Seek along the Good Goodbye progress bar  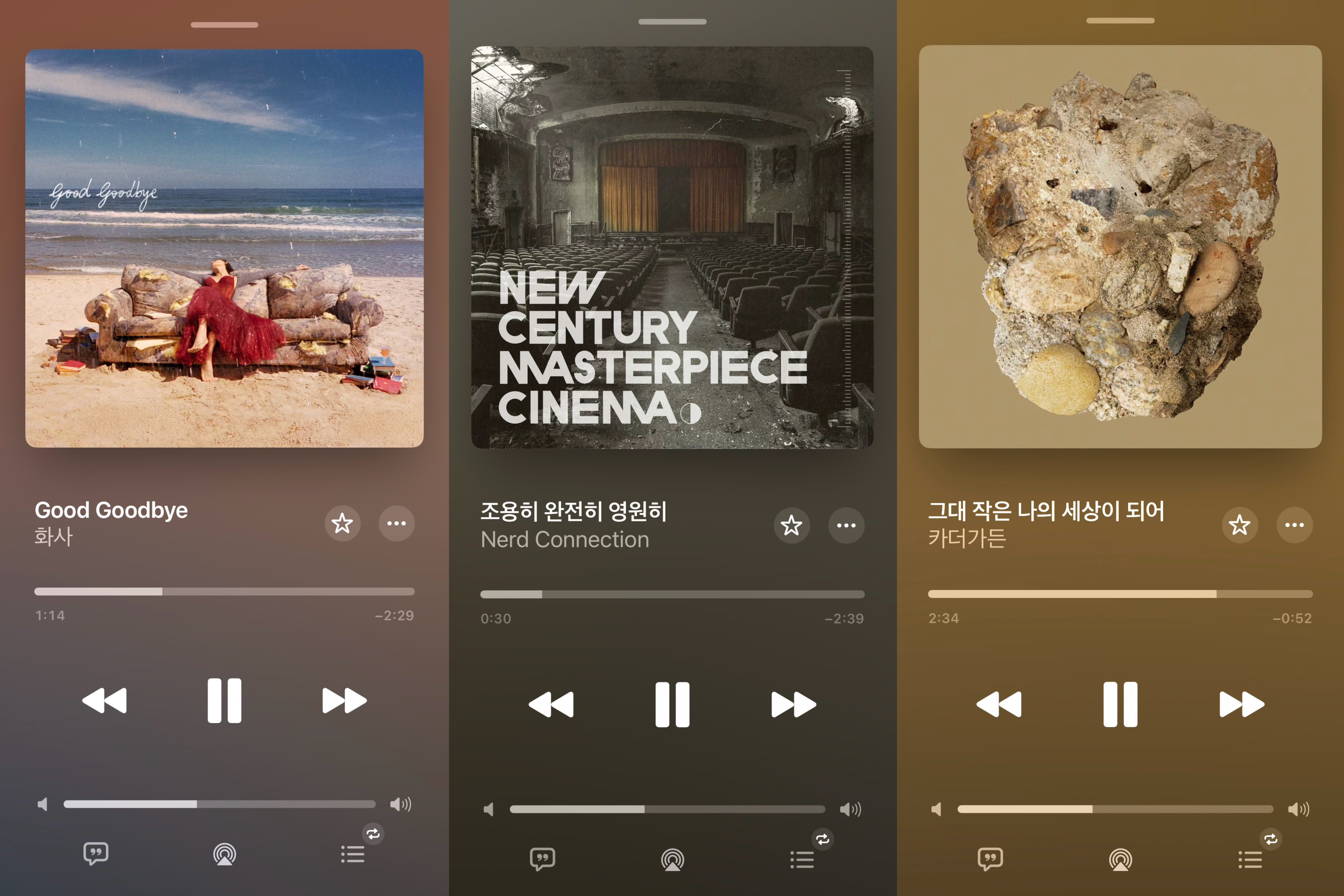[225, 591]
